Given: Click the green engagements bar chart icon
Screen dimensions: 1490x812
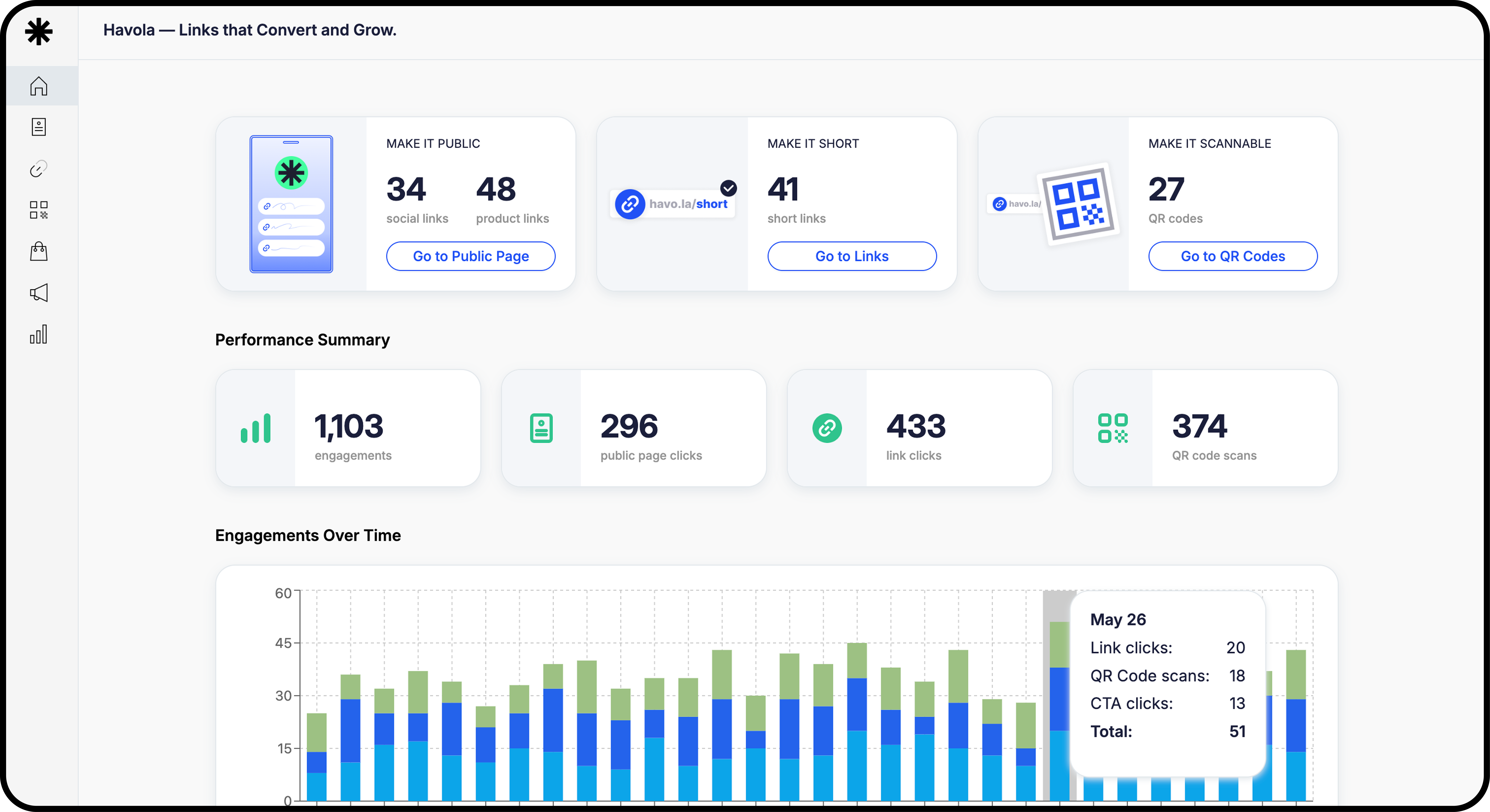Looking at the screenshot, I should tap(256, 428).
